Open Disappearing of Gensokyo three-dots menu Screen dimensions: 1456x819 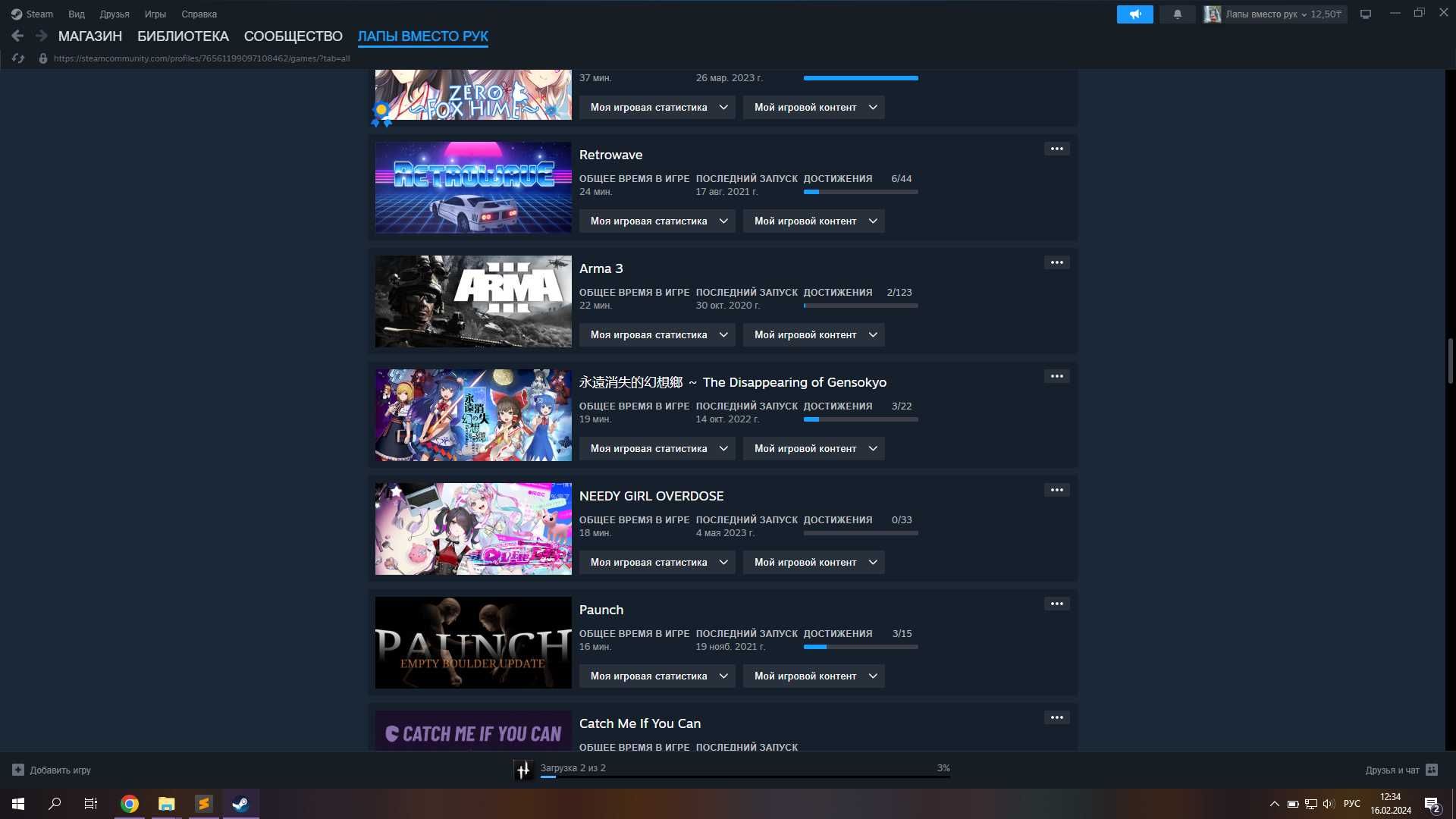(1057, 376)
